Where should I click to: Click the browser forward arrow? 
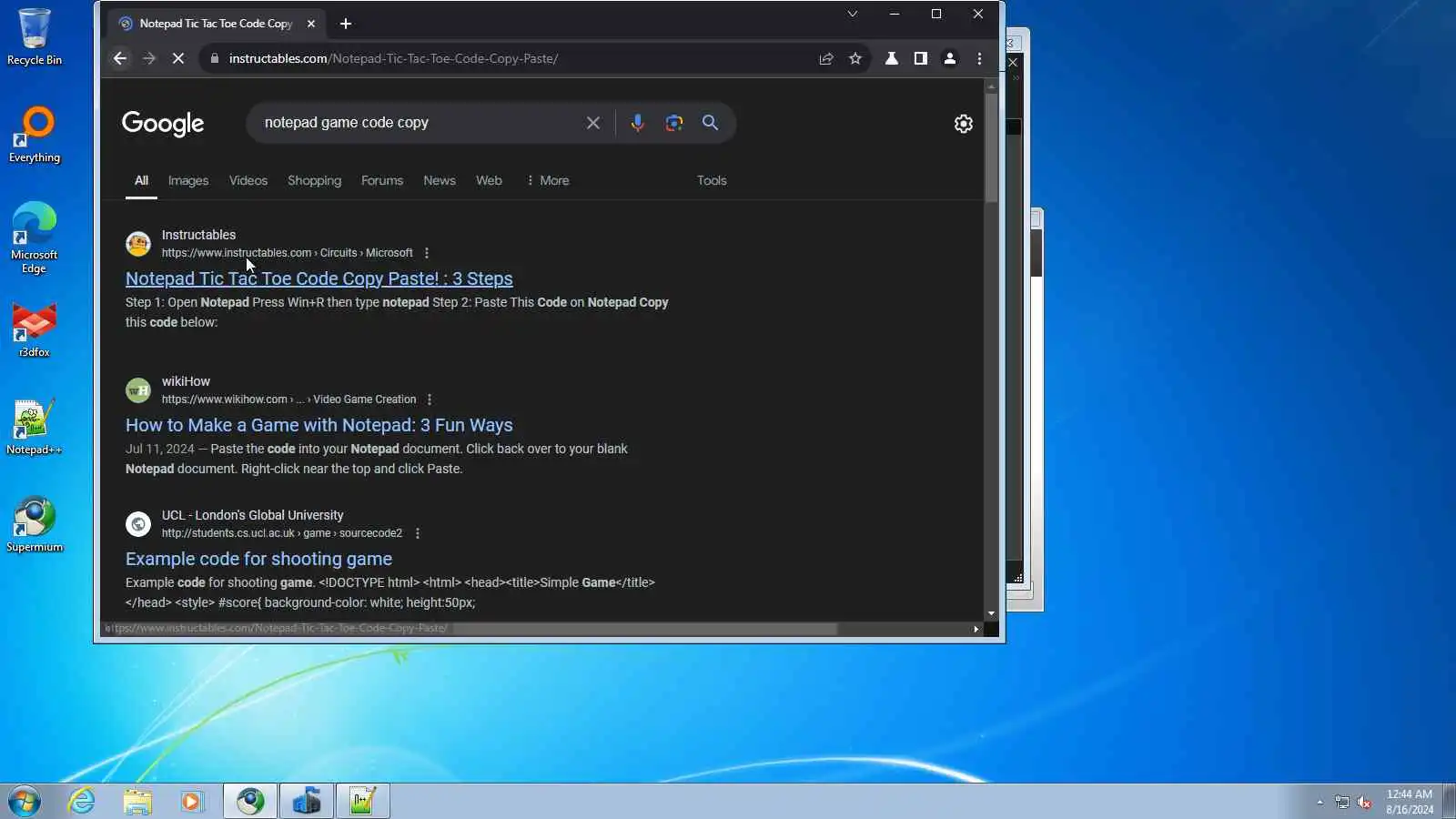click(149, 58)
